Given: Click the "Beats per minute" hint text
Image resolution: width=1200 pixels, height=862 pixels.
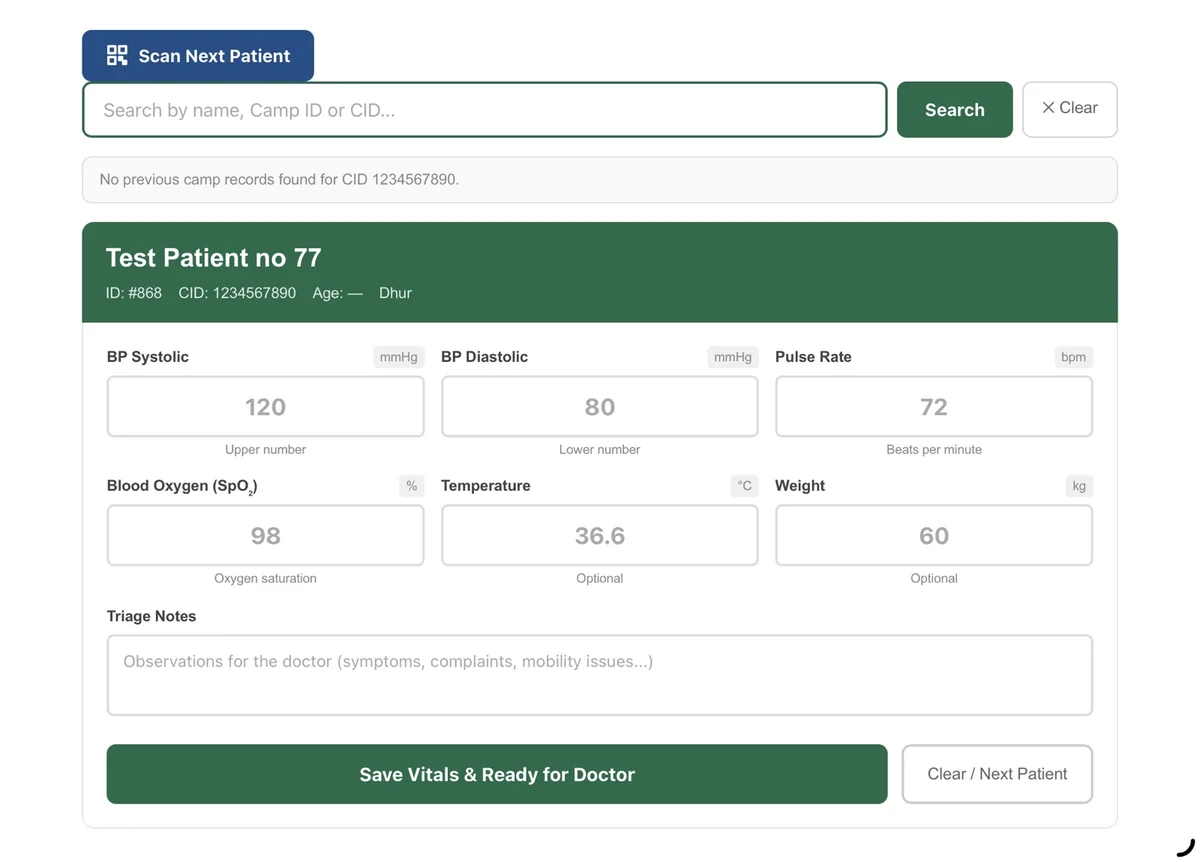Looking at the screenshot, I should coord(934,450).
